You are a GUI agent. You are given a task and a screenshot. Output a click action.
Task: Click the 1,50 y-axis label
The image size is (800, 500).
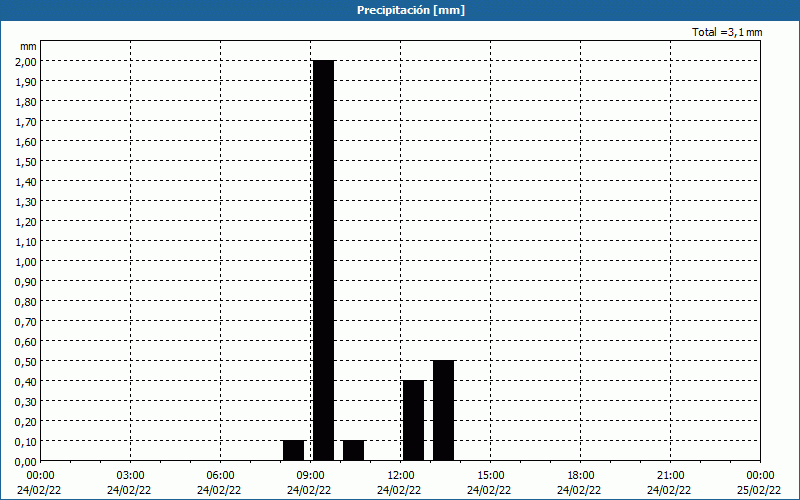pyautogui.click(x=26, y=161)
